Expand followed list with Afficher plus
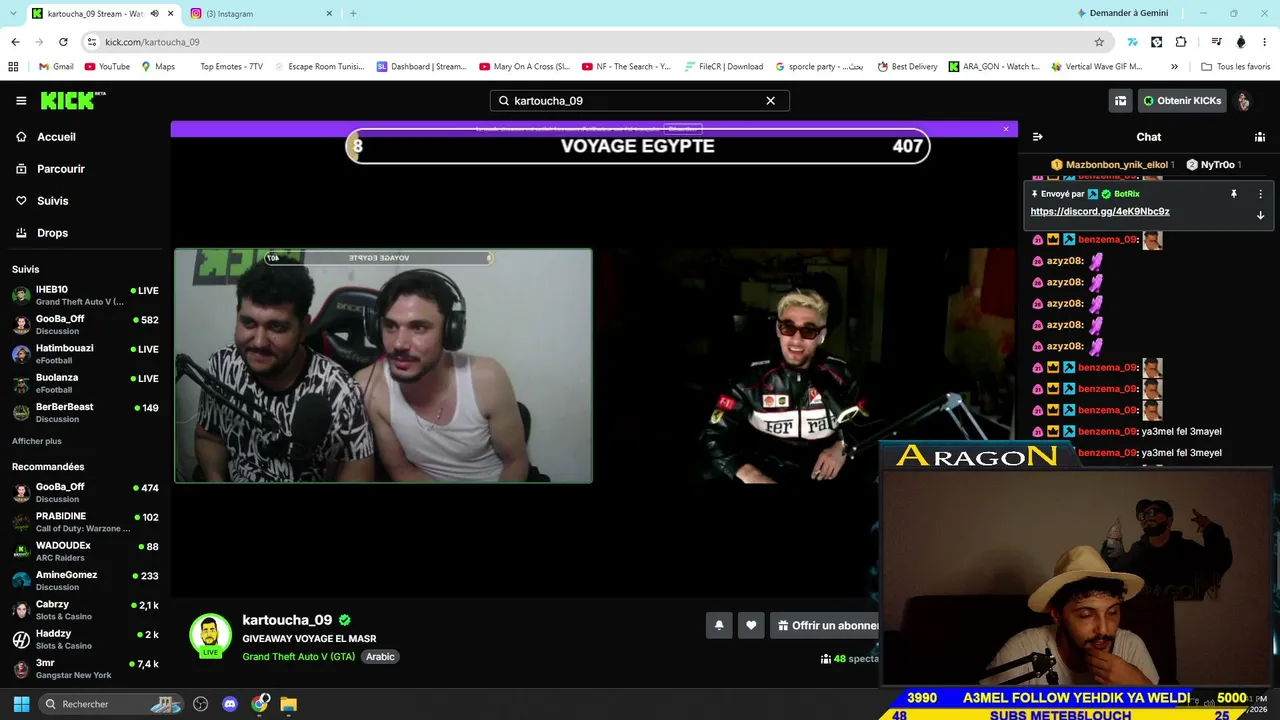Viewport: 1280px width, 720px height. click(x=37, y=441)
